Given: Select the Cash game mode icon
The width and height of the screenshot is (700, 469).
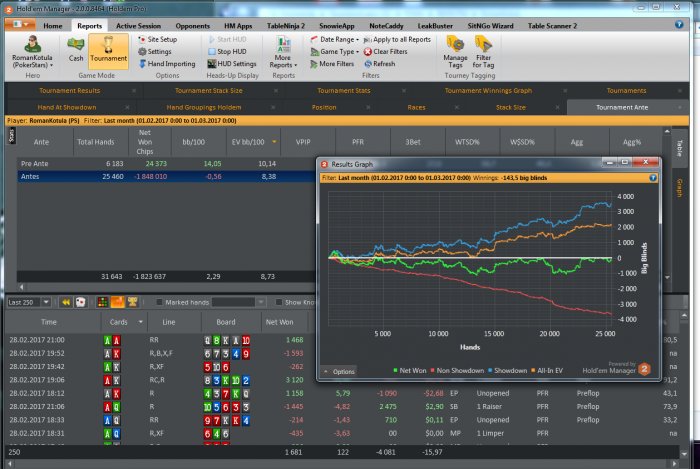Looking at the screenshot, I should click(76, 49).
